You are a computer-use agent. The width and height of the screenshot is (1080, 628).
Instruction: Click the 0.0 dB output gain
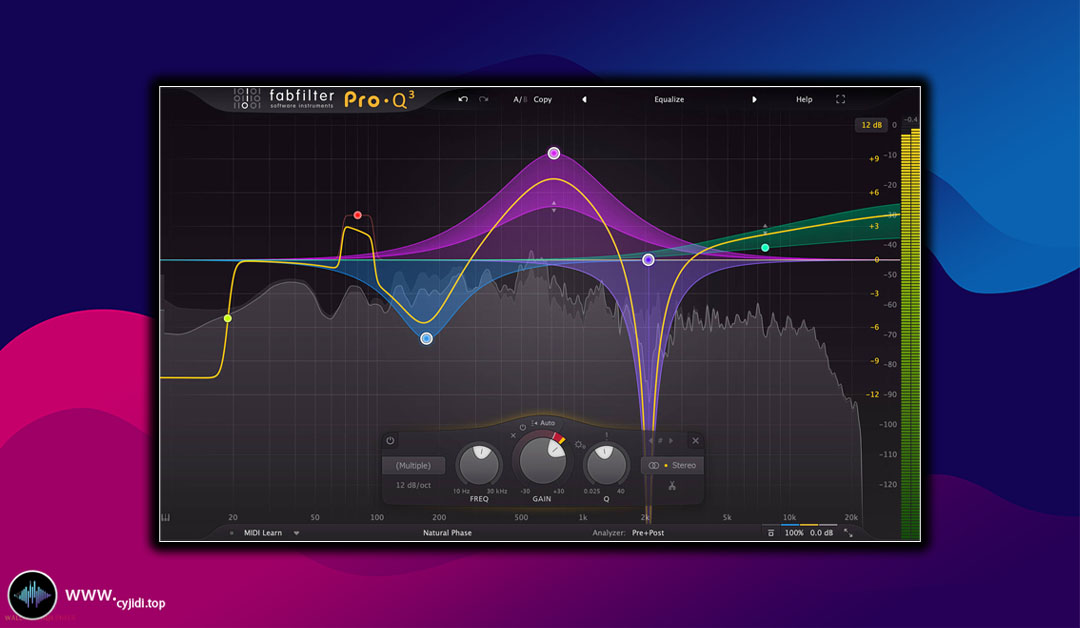point(821,532)
